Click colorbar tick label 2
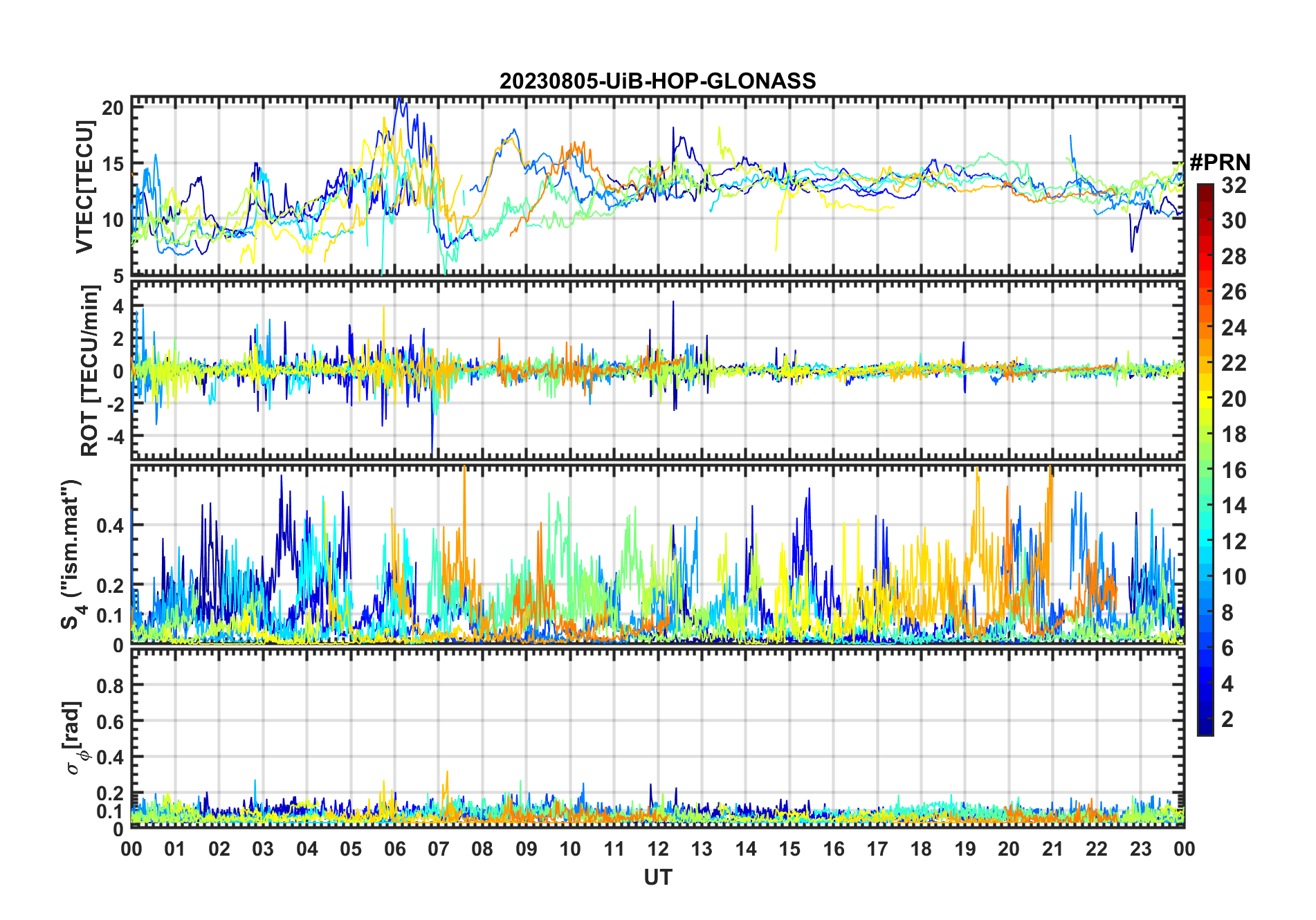The height and width of the screenshot is (920, 1316). (1227, 719)
